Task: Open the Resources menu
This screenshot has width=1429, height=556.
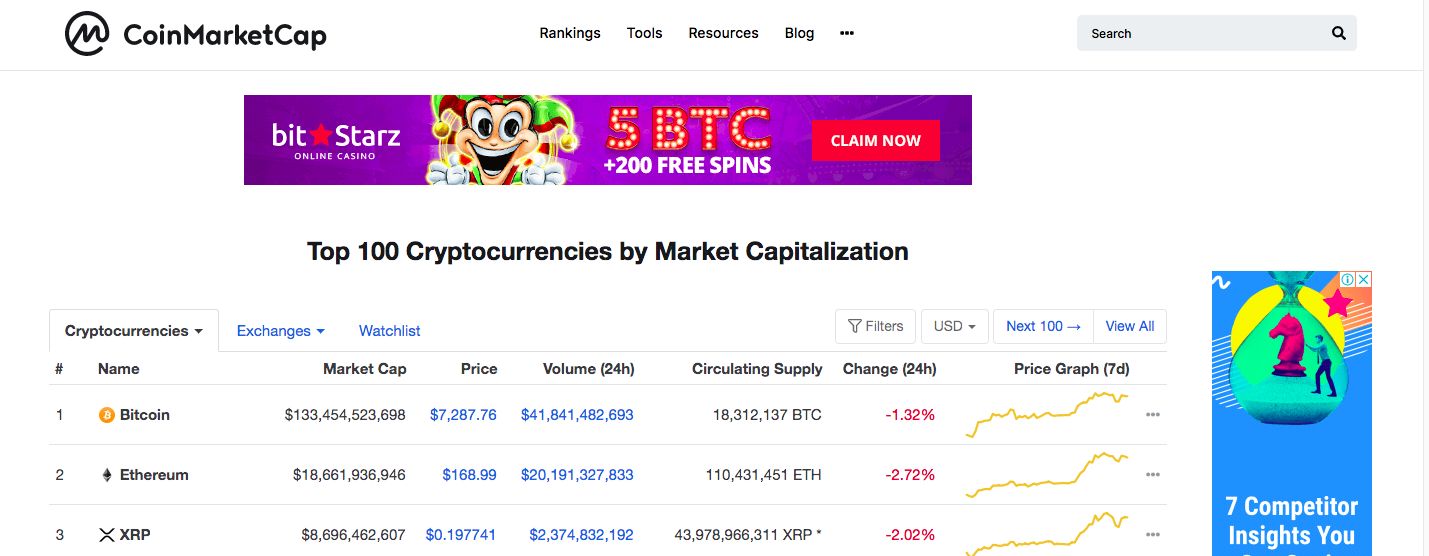Action: (723, 33)
